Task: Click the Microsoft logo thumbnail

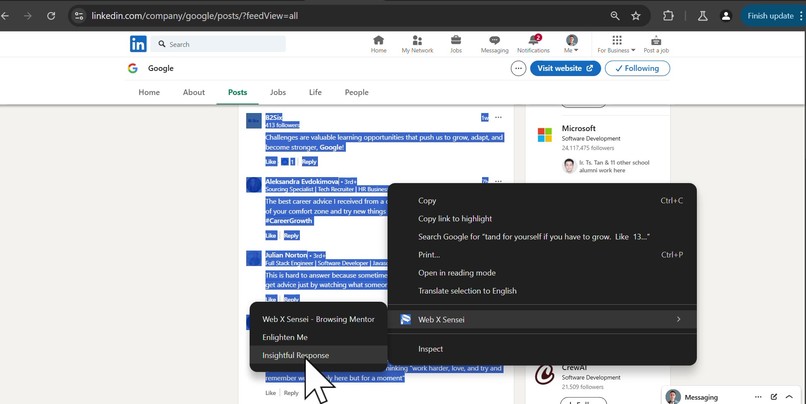Action: (x=544, y=135)
